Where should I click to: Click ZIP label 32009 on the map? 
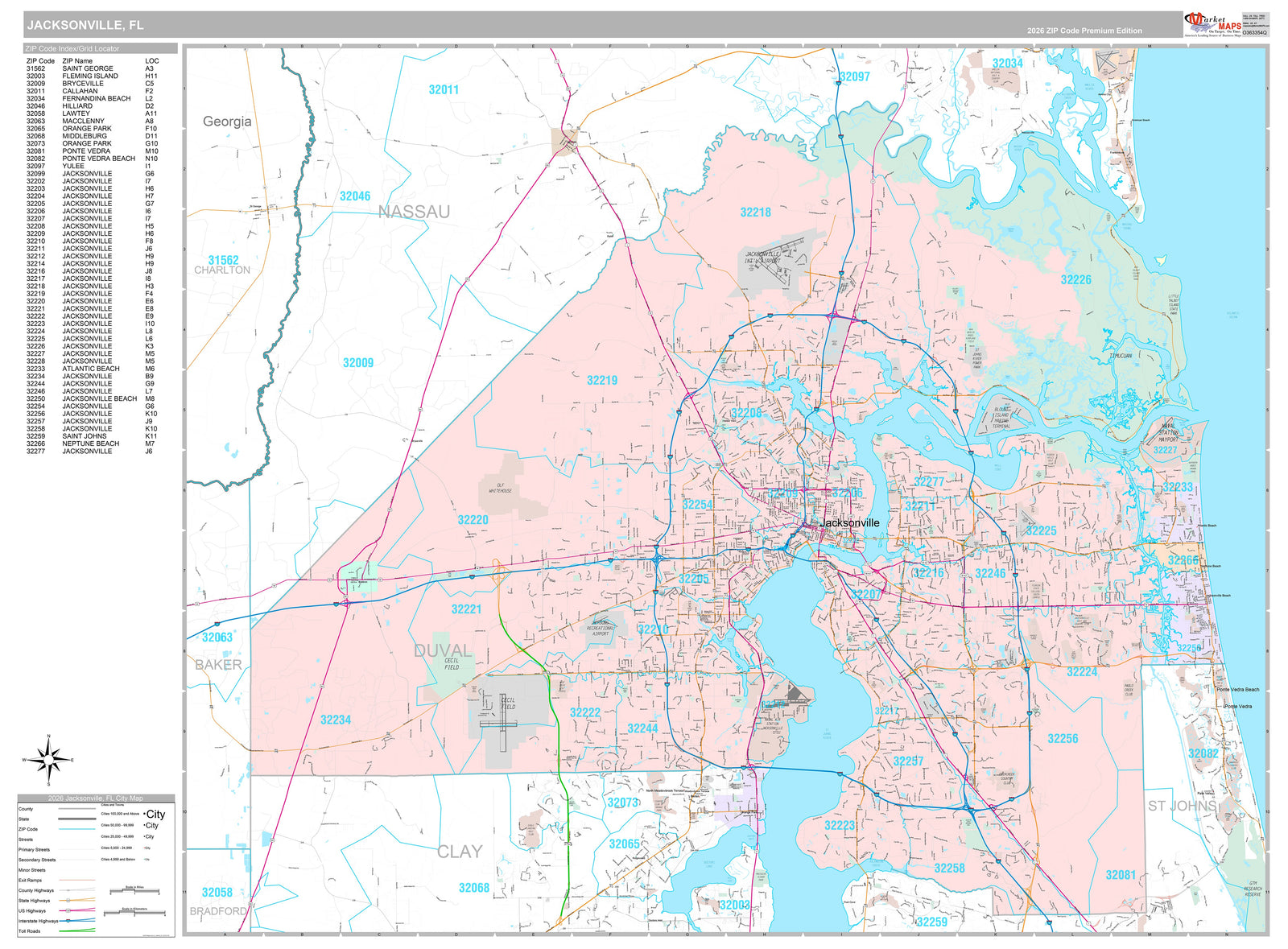tap(358, 363)
